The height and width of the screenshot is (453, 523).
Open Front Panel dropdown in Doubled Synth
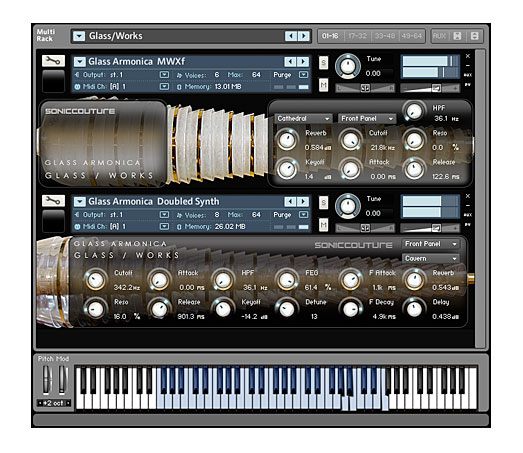pyautogui.click(x=431, y=244)
